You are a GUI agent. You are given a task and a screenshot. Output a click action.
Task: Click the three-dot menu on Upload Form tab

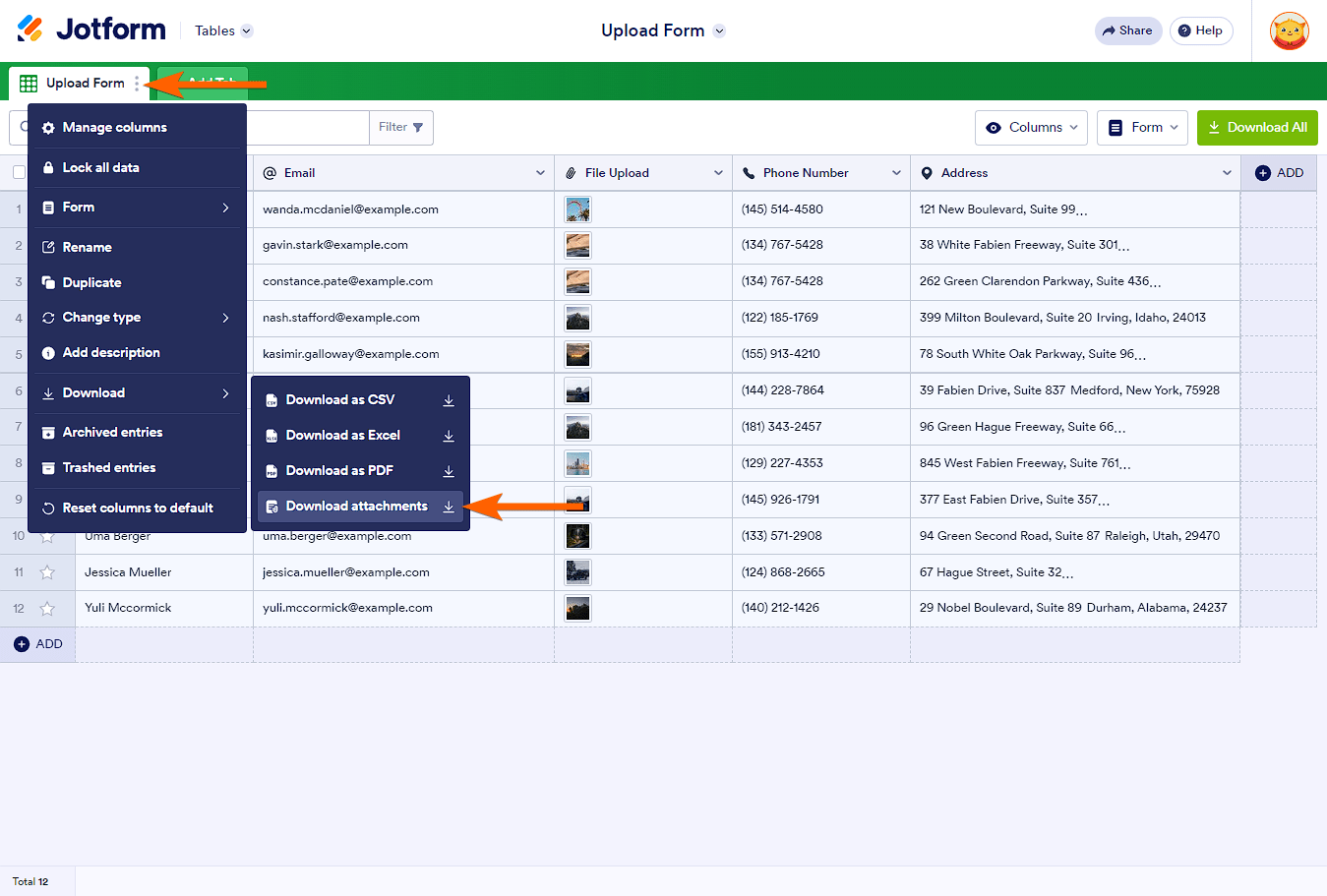tap(137, 84)
